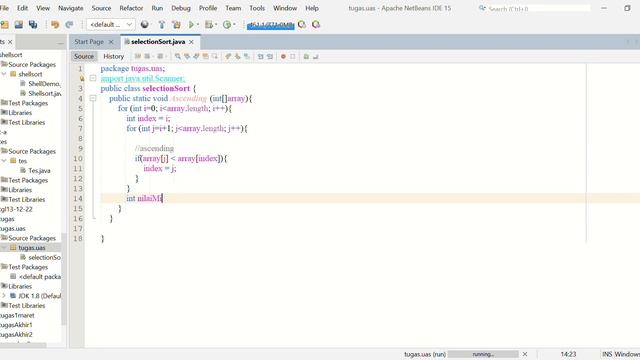
Task: Select the Source view button
Action: pyautogui.click(x=84, y=56)
